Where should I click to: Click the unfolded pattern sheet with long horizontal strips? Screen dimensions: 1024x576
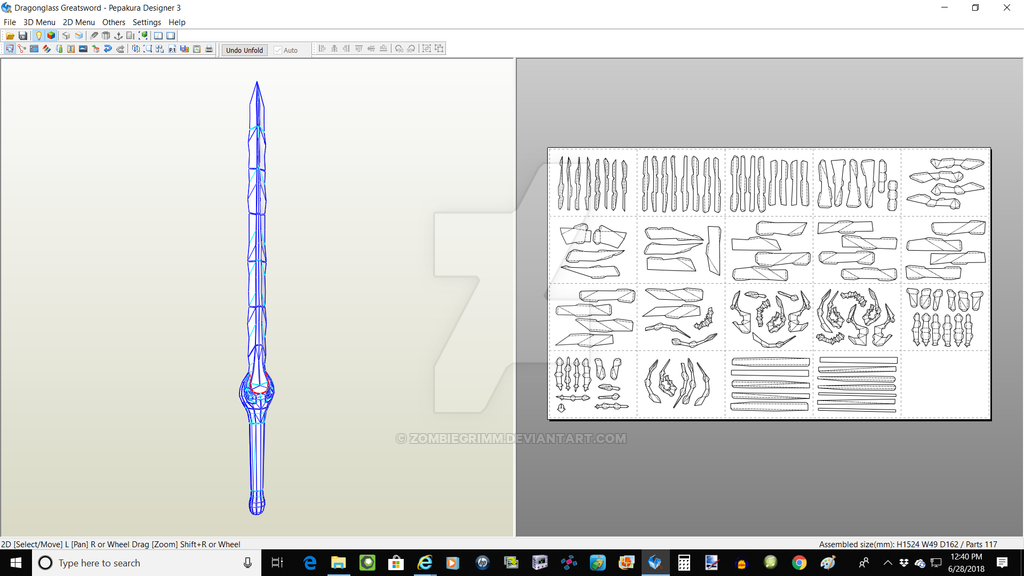tap(770, 384)
